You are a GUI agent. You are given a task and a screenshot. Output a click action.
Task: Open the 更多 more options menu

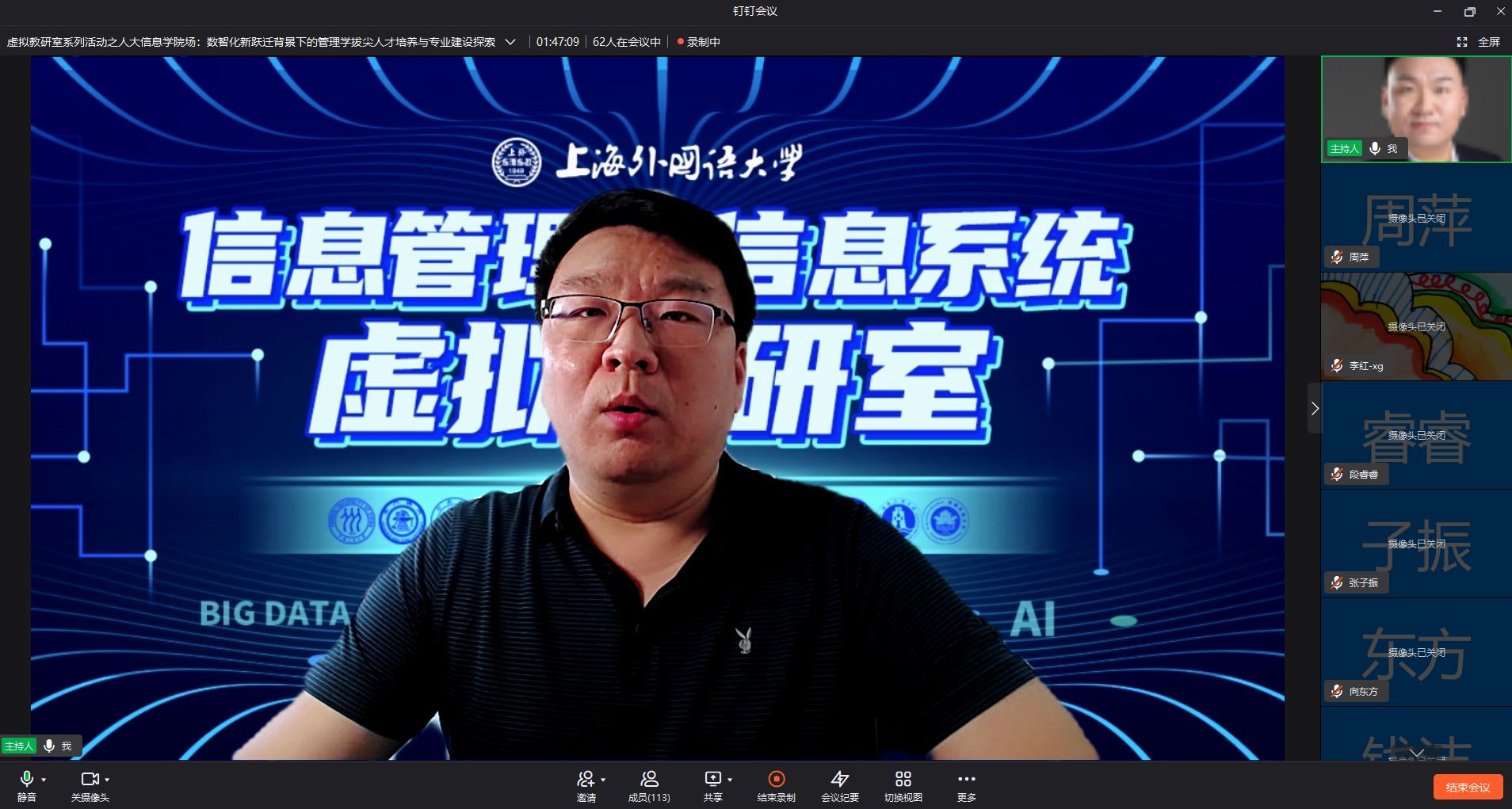tap(966, 780)
